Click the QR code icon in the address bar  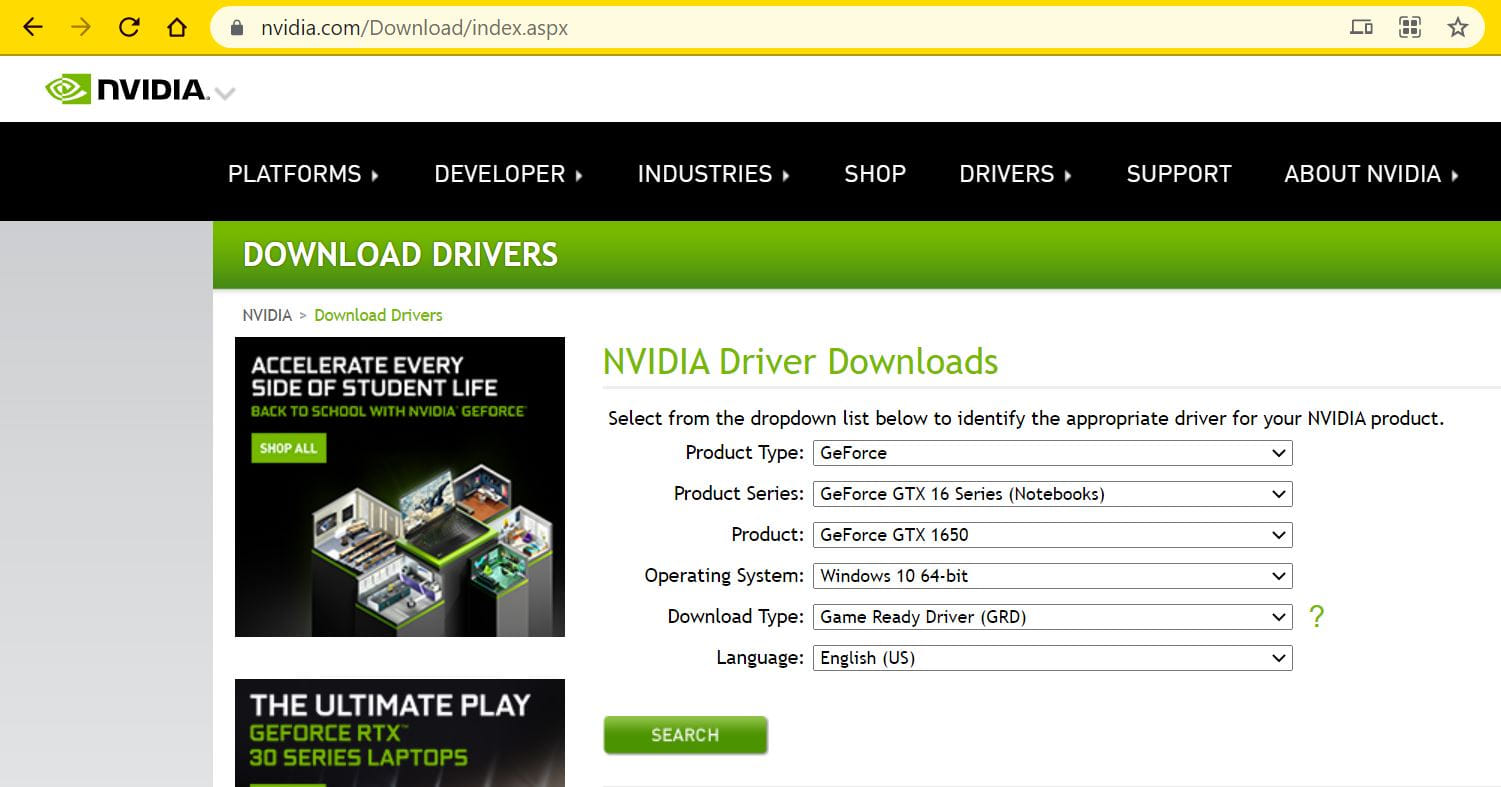(1410, 27)
